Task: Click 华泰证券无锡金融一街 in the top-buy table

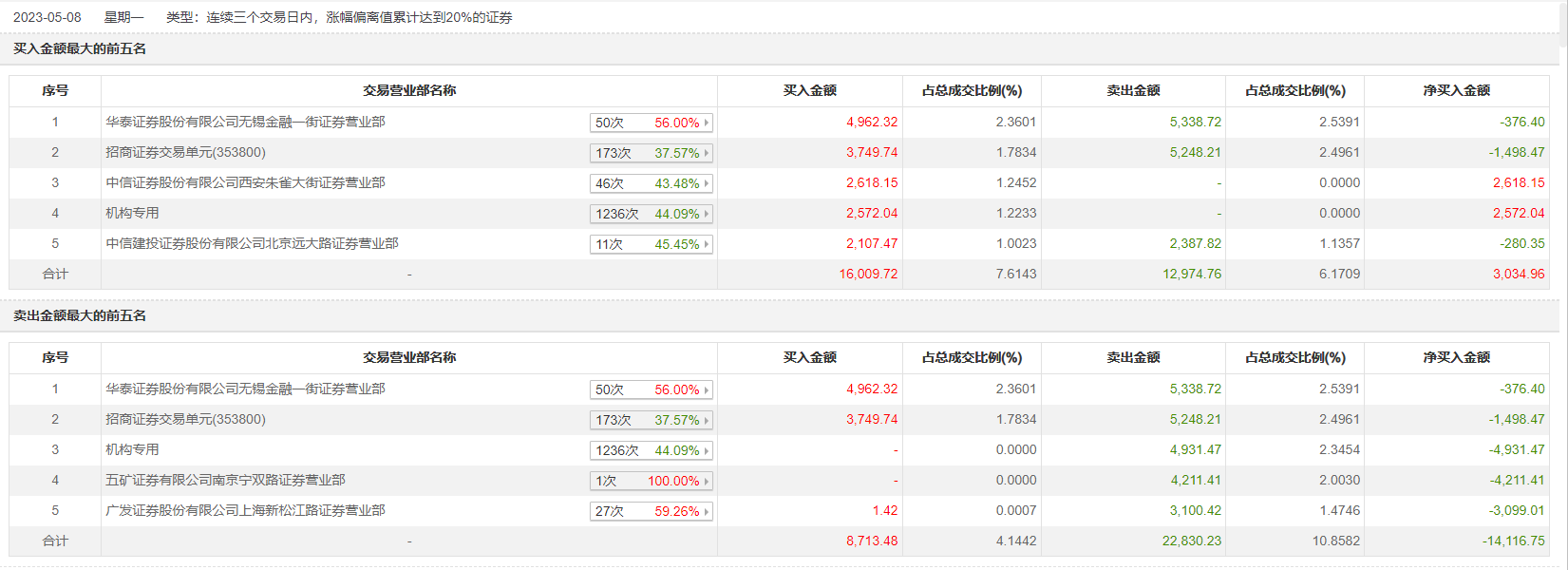Action: point(245,123)
